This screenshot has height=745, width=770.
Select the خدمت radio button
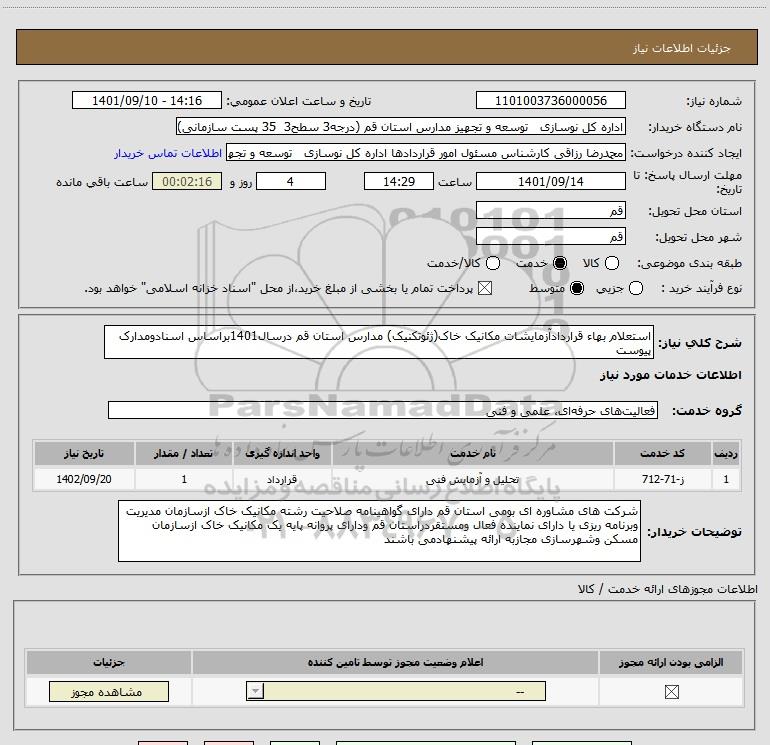click(x=560, y=263)
